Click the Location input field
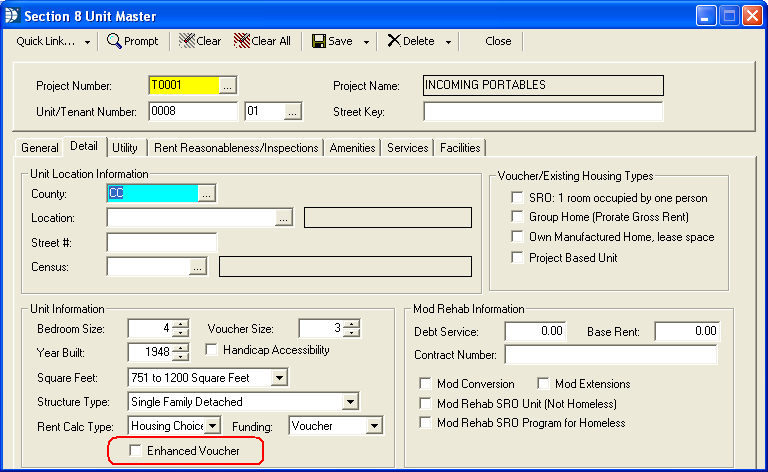The height and width of the screenshot is (472, 768). pos(192,218)
